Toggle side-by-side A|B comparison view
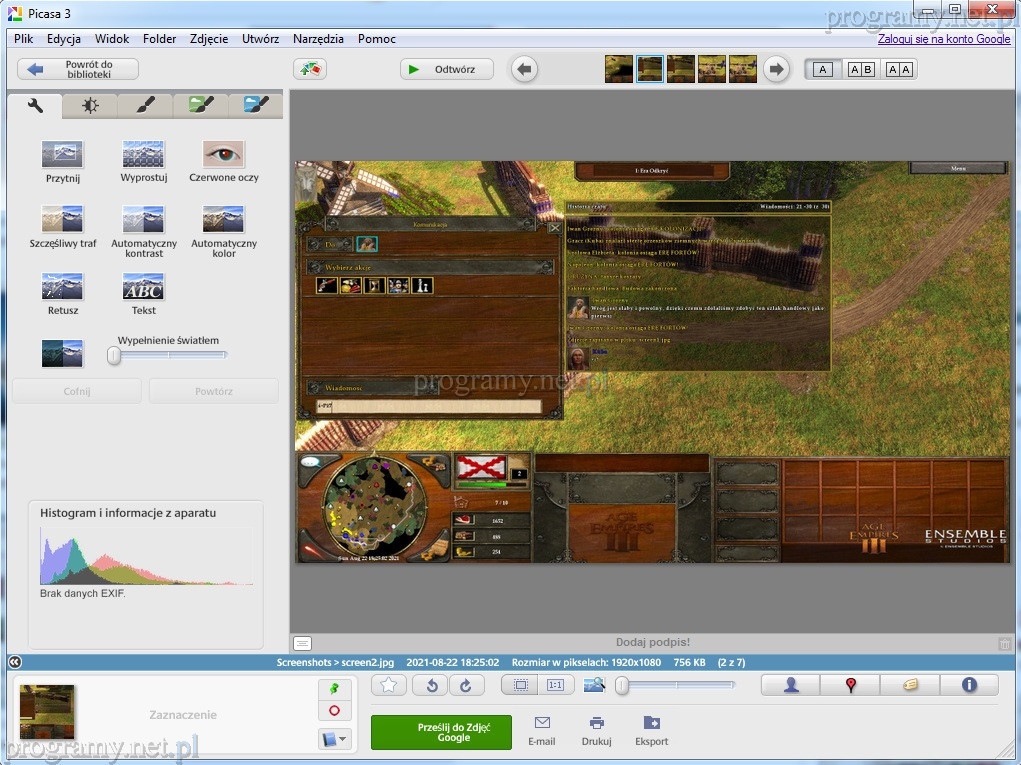Image resolution: width=1021 pixels, height=765 pixels. tap(861, 69)
